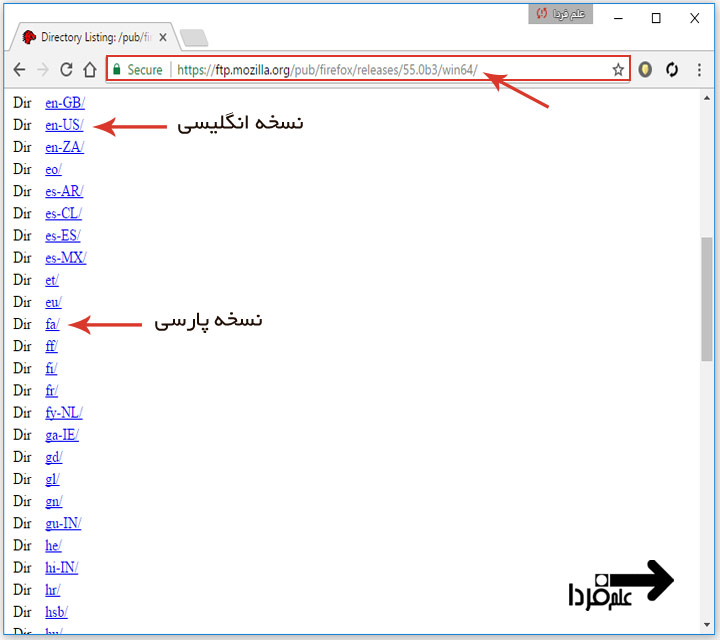Click the vertical scrollbar thumb
The height and width of the screenshot is (640, 720).
(707, 298)
